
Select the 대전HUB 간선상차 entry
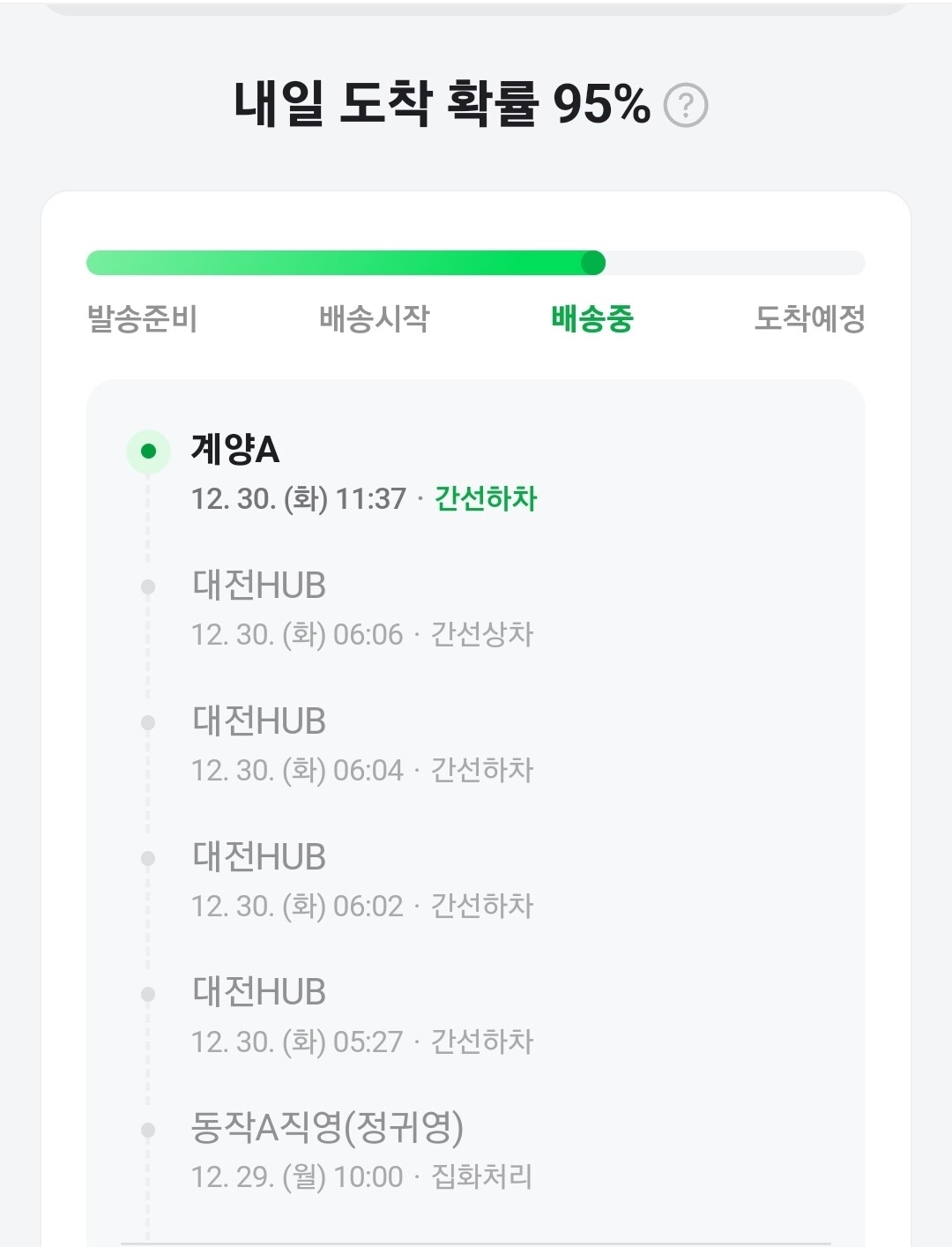(259, 586)
